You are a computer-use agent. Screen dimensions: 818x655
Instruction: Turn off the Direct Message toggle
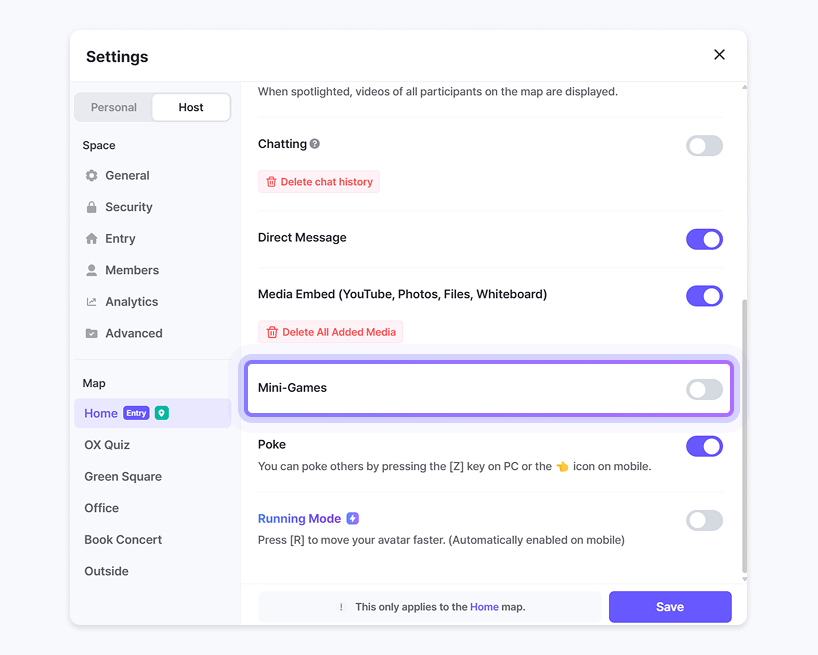coord(704,239)
